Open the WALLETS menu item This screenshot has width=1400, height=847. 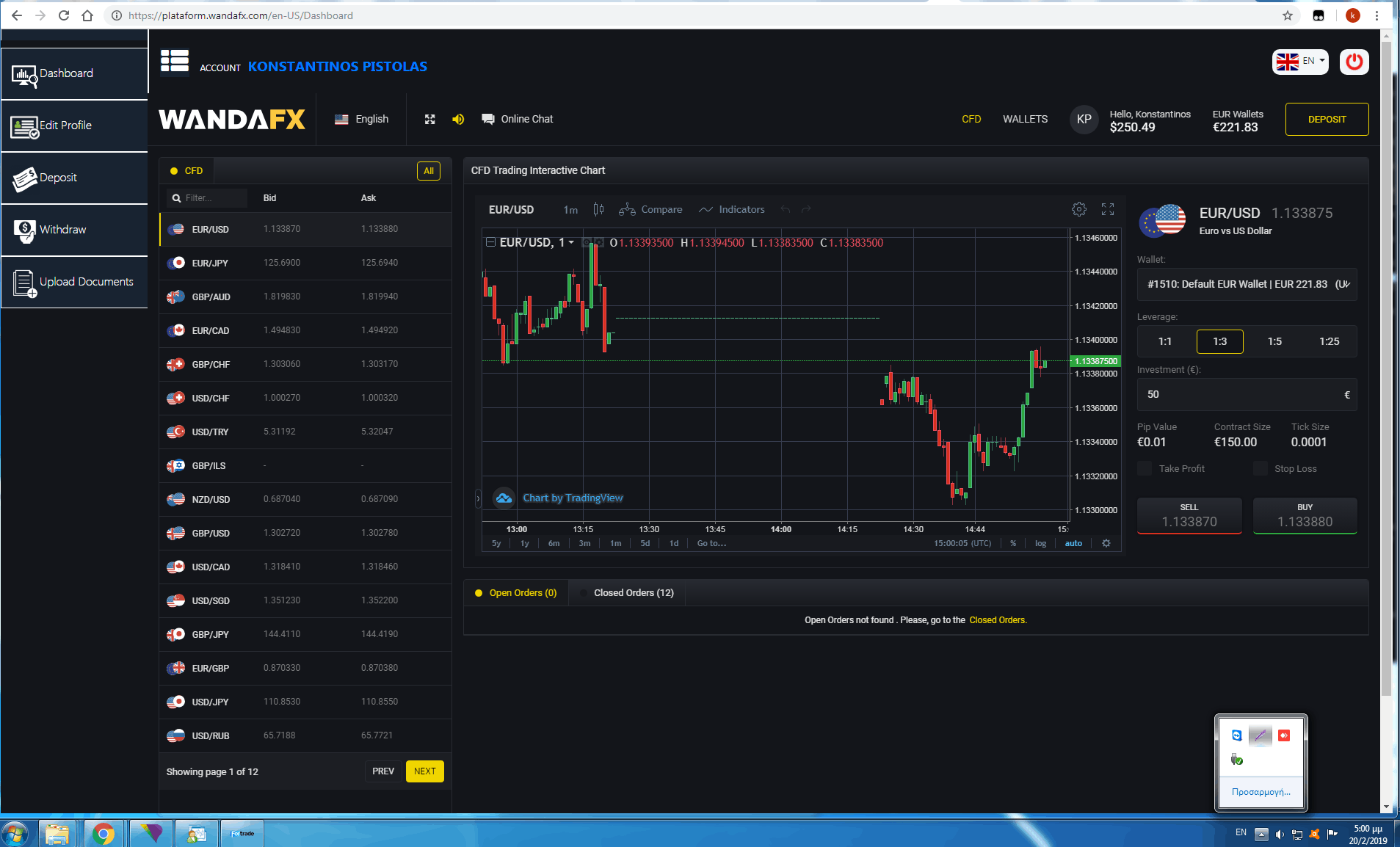[1025, 119]
